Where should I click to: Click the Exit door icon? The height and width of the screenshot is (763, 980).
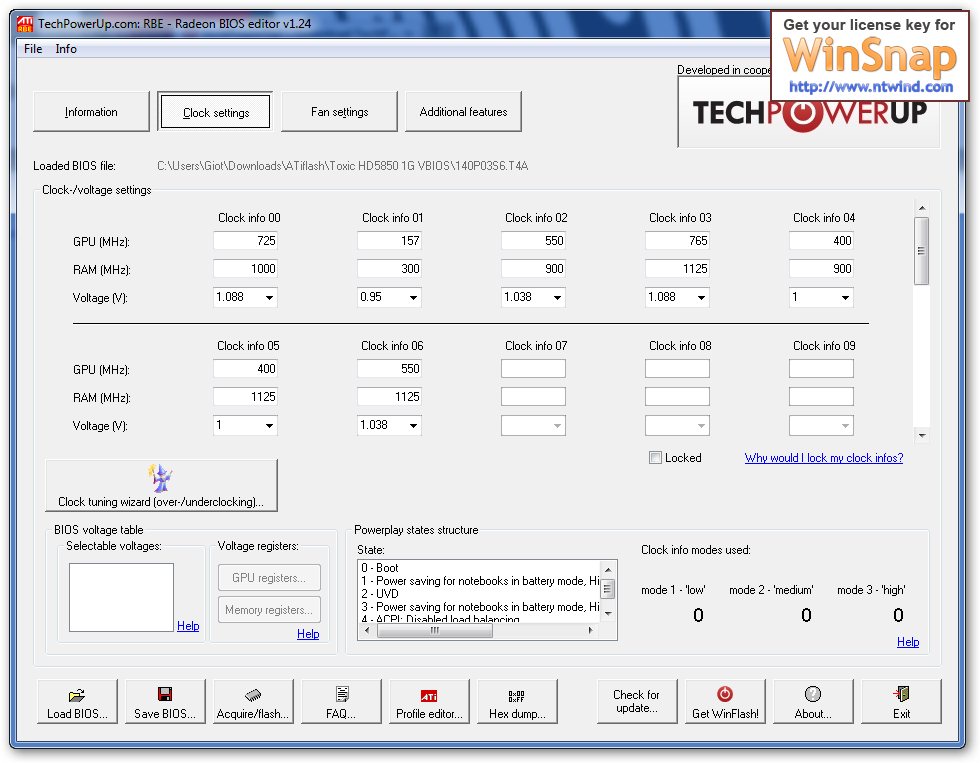[x=901, y=694]
